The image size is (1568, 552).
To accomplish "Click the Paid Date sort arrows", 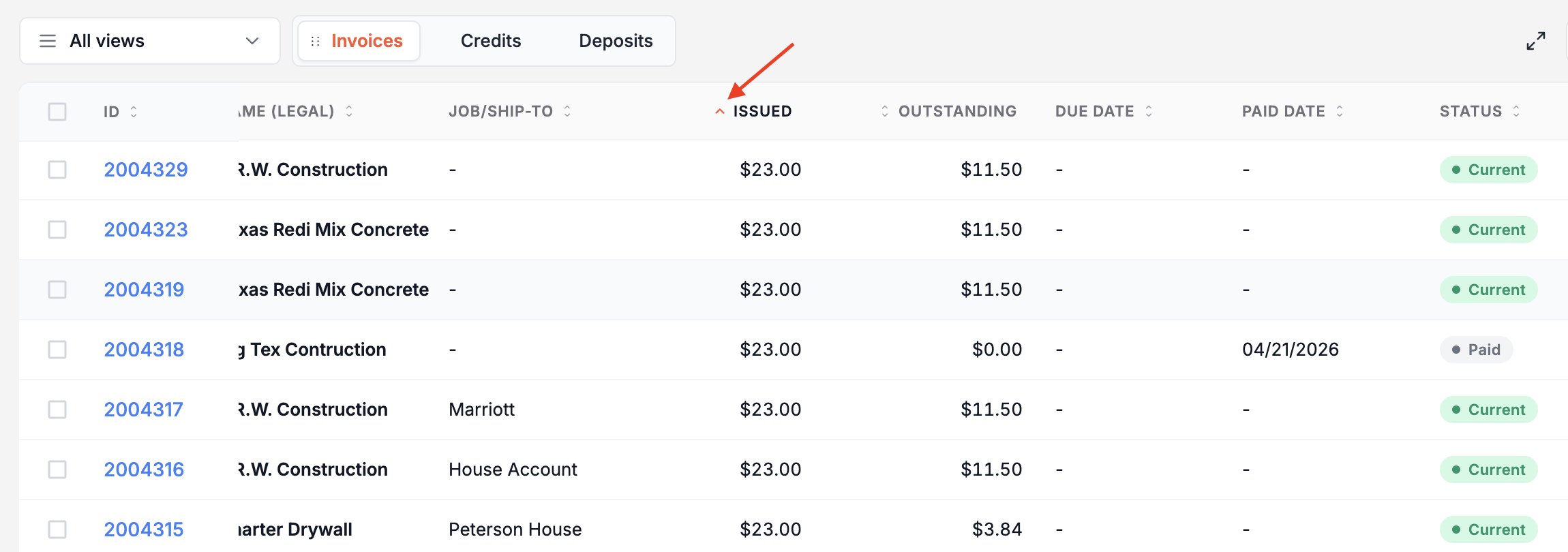I will tap(1340, 111).
